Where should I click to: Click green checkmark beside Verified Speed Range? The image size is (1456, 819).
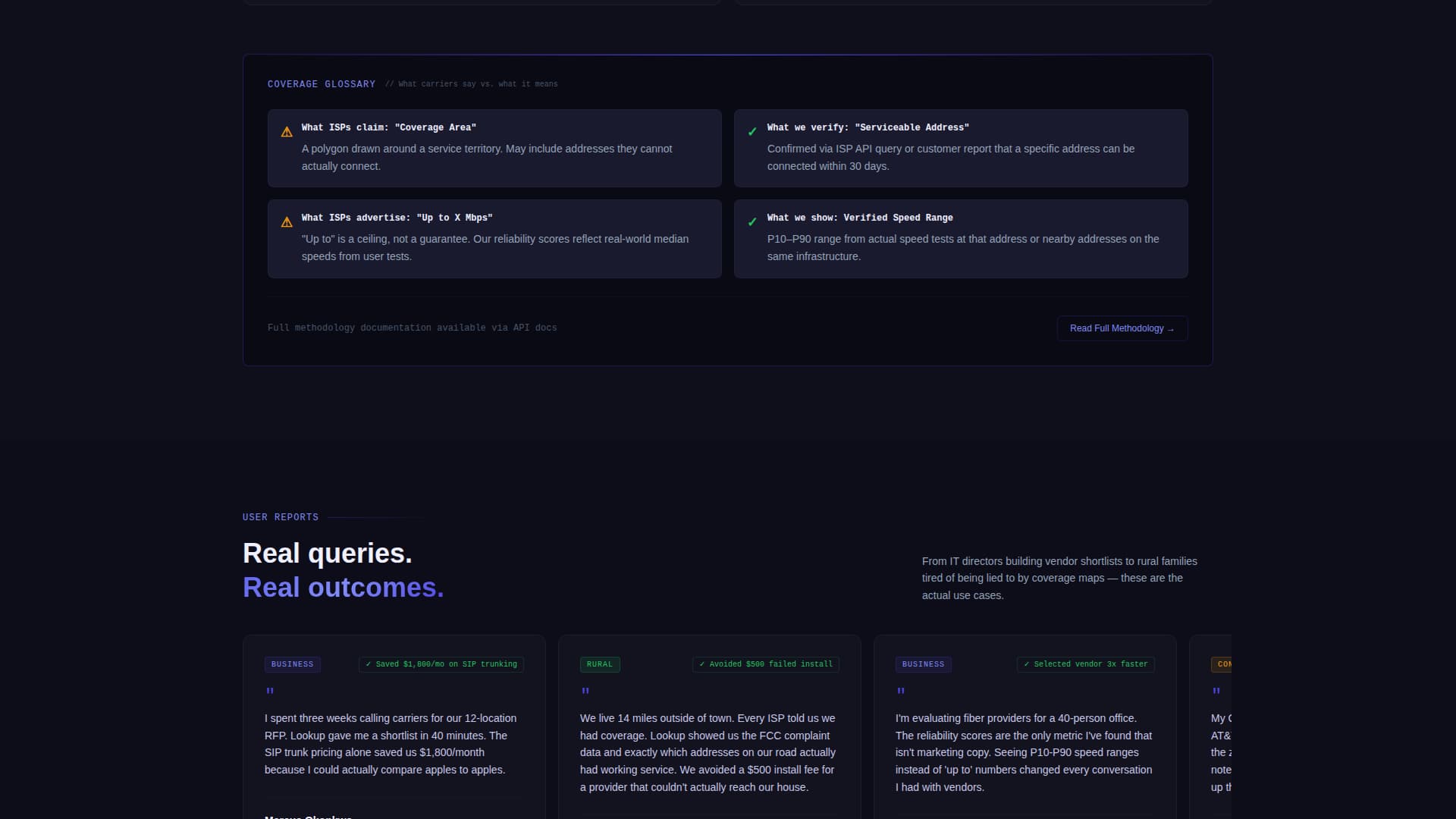click(752, 222)
